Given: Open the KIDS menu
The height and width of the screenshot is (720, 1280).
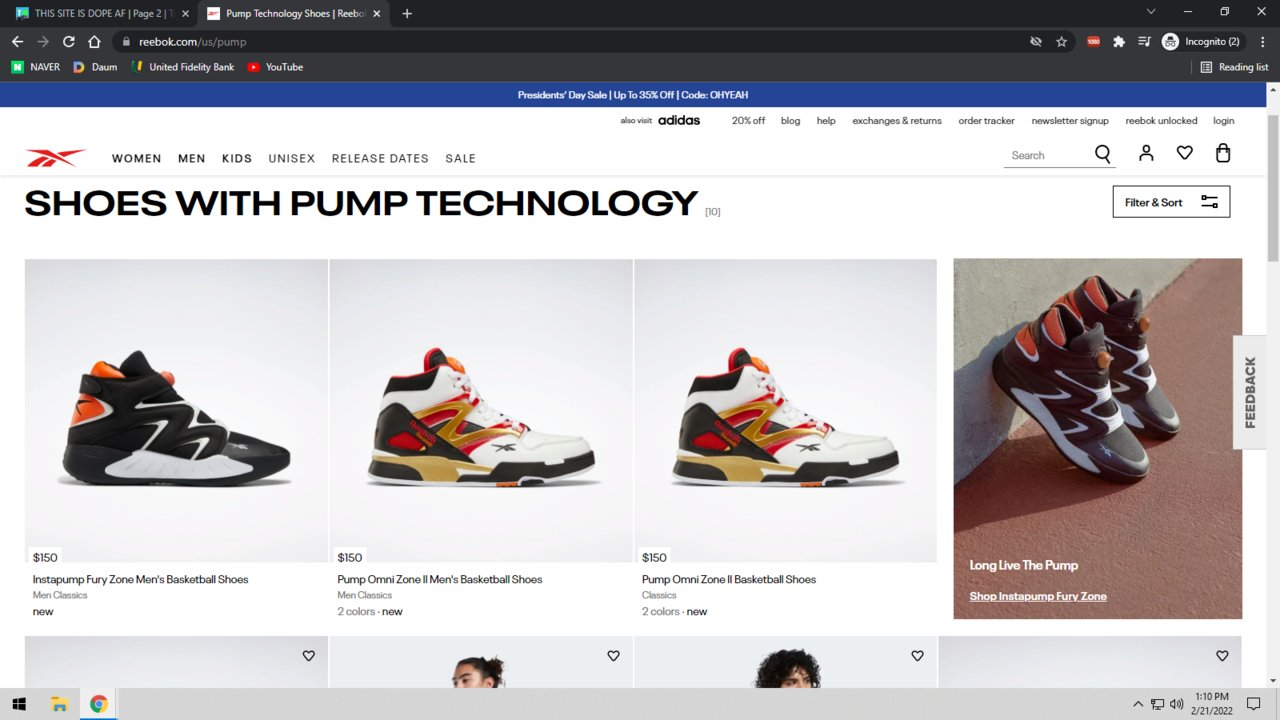Looking at the screenshot, I should (x=237, y=158).
